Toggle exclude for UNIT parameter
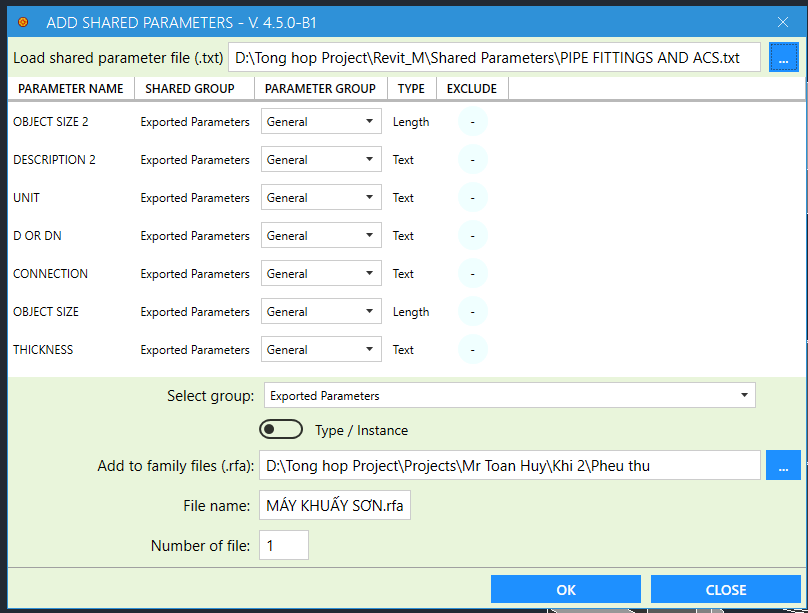808x613 pixels. click(472, 198)
